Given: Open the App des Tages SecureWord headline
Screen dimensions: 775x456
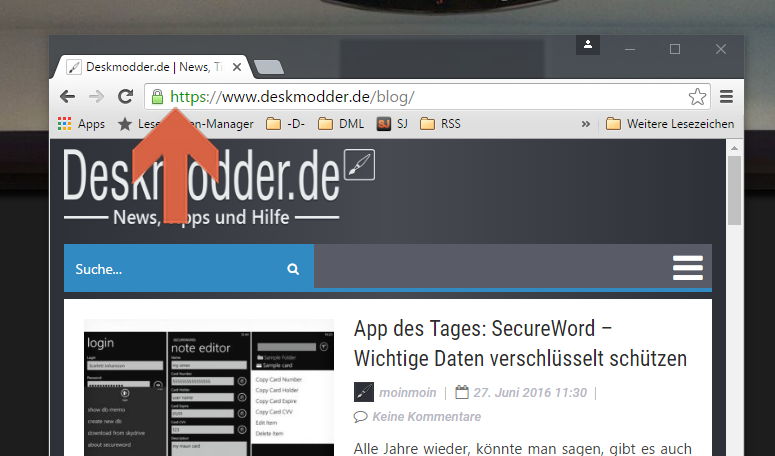Looking at the screenshot, I should click(520, 343).
